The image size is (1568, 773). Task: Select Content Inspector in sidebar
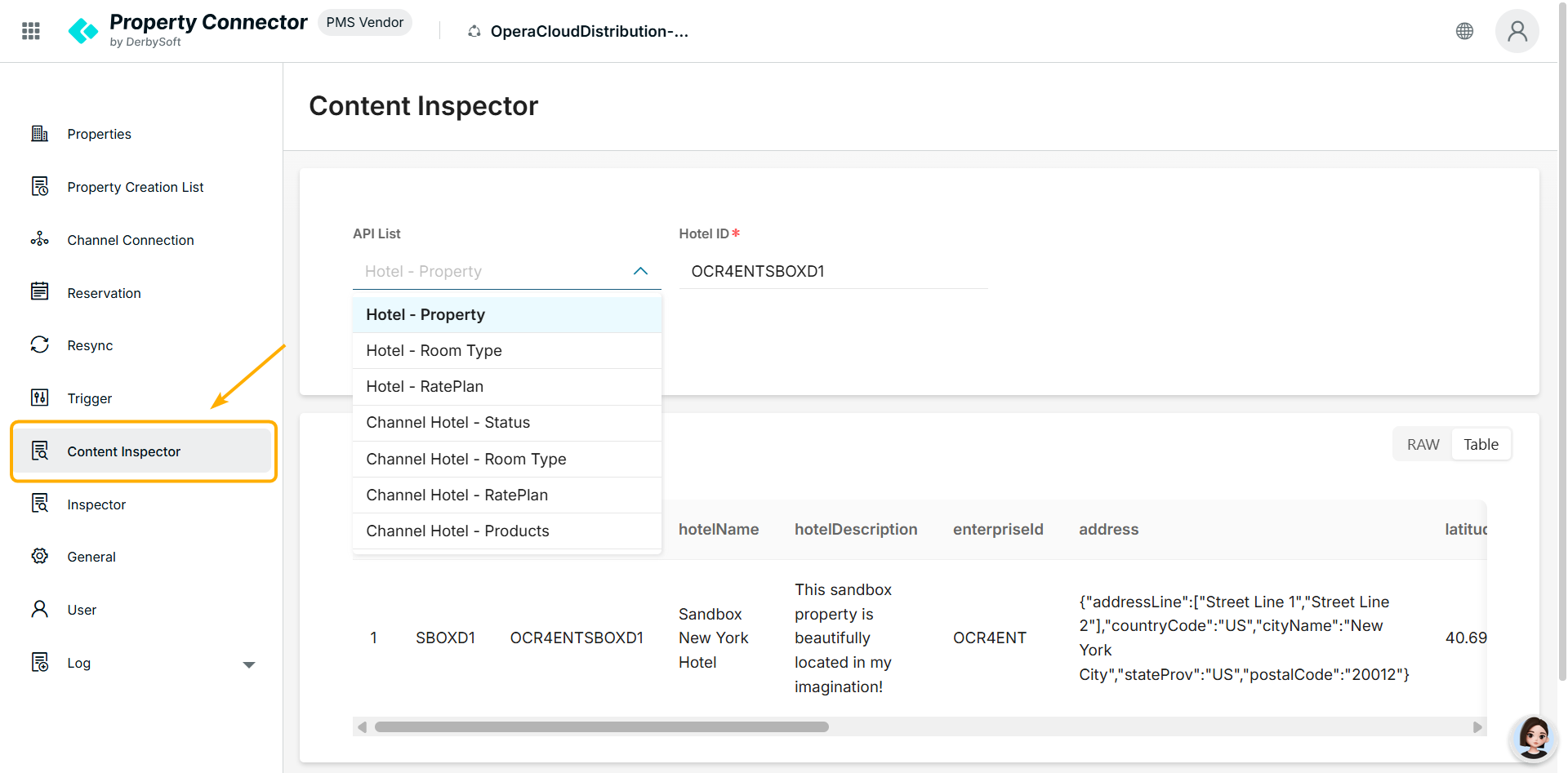point(143,451)
